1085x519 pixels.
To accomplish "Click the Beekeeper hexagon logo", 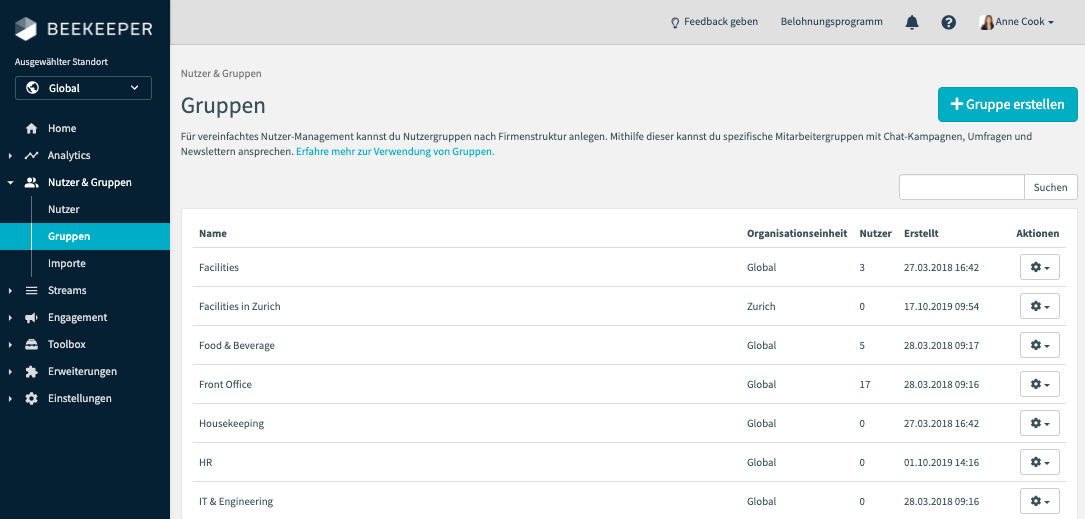I will [x=26, y=30].
